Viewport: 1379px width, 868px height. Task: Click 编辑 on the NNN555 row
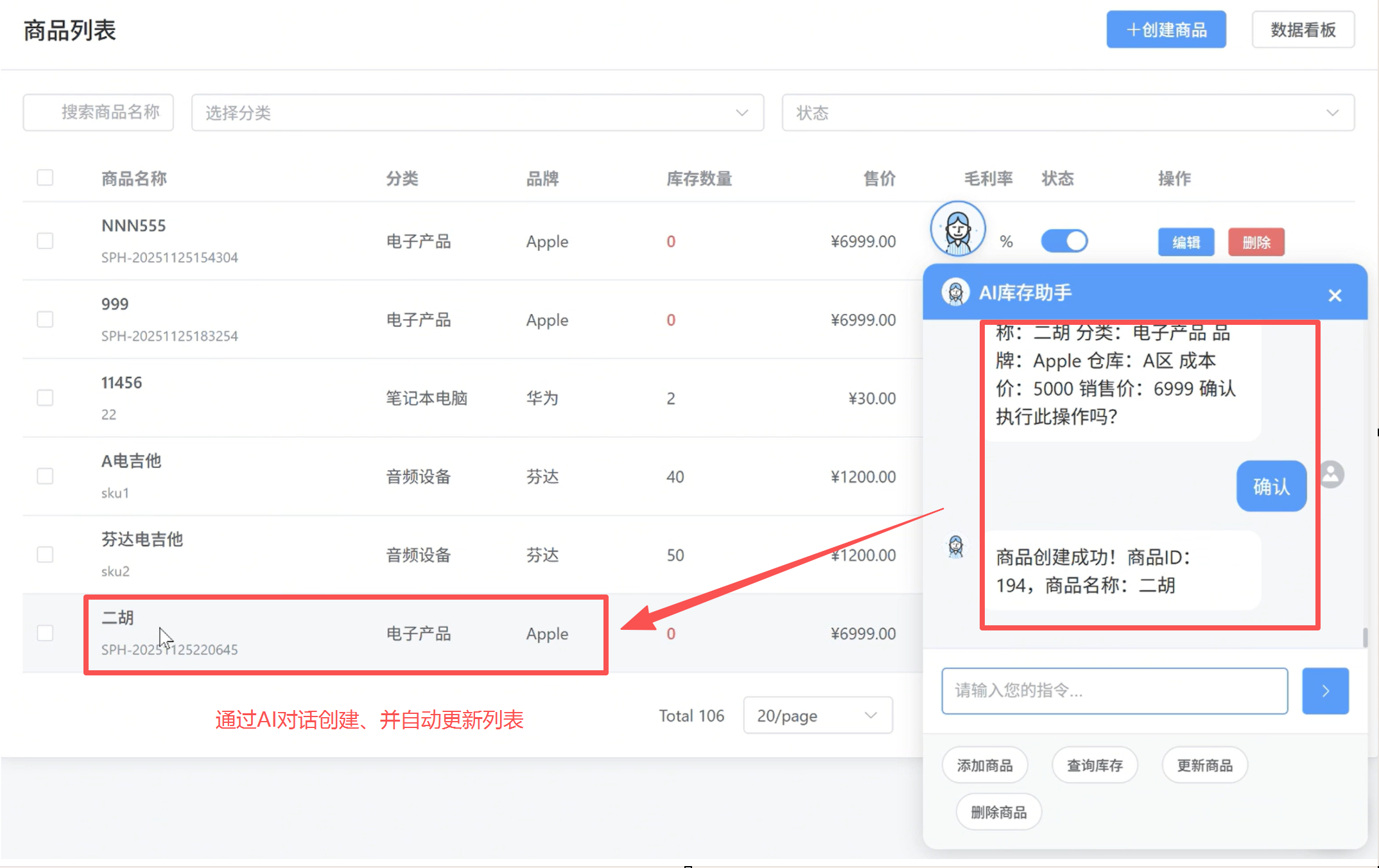pos(1186,242)
